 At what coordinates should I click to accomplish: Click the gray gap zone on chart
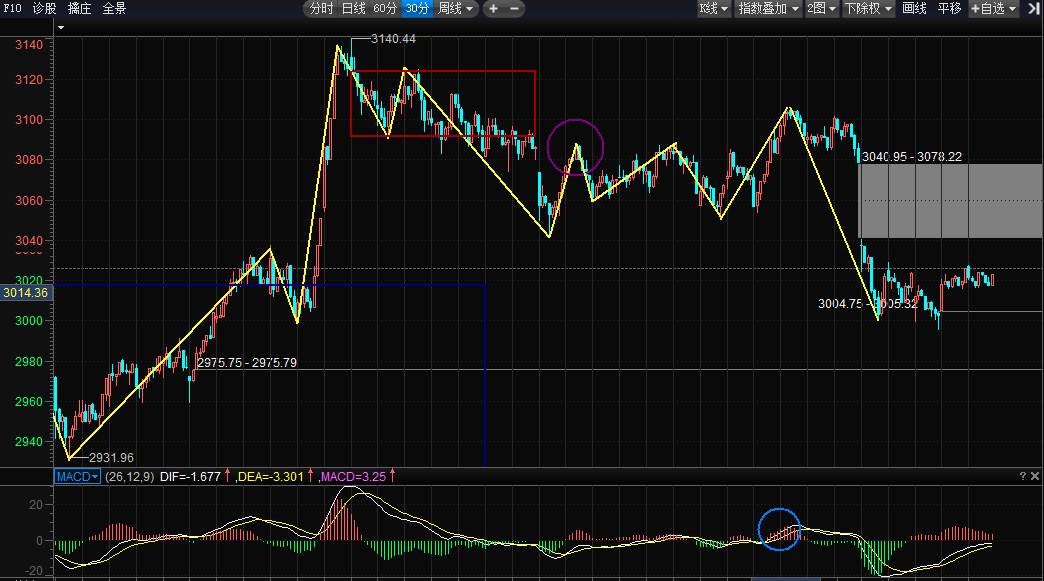(x=951, y=200)
